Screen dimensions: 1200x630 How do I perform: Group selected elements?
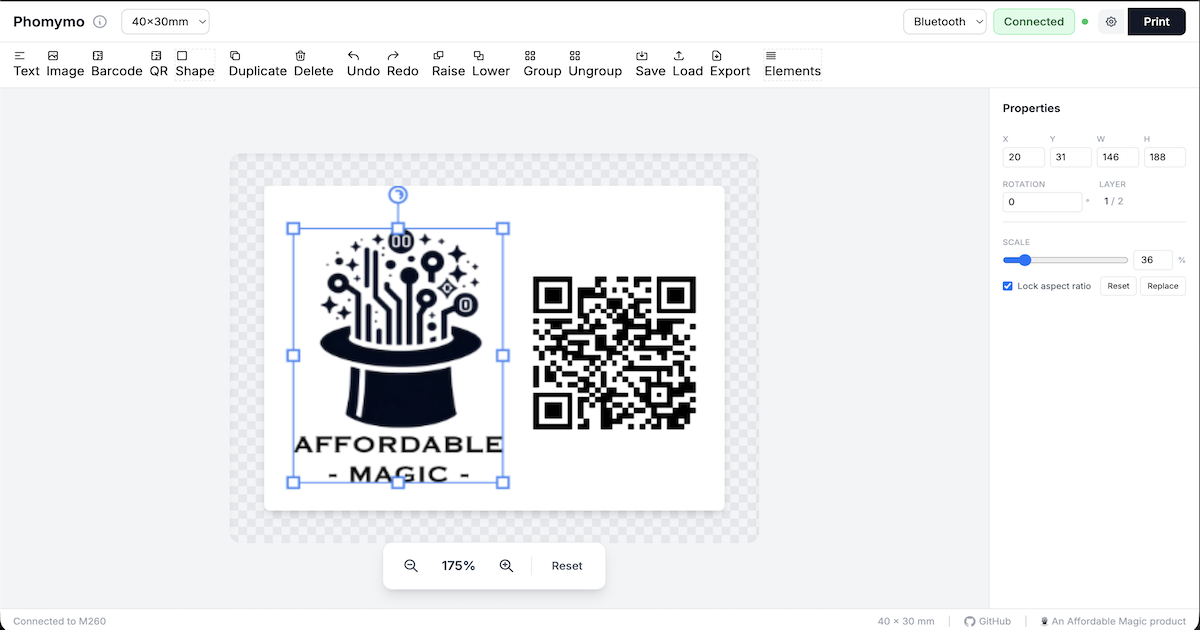542,64
